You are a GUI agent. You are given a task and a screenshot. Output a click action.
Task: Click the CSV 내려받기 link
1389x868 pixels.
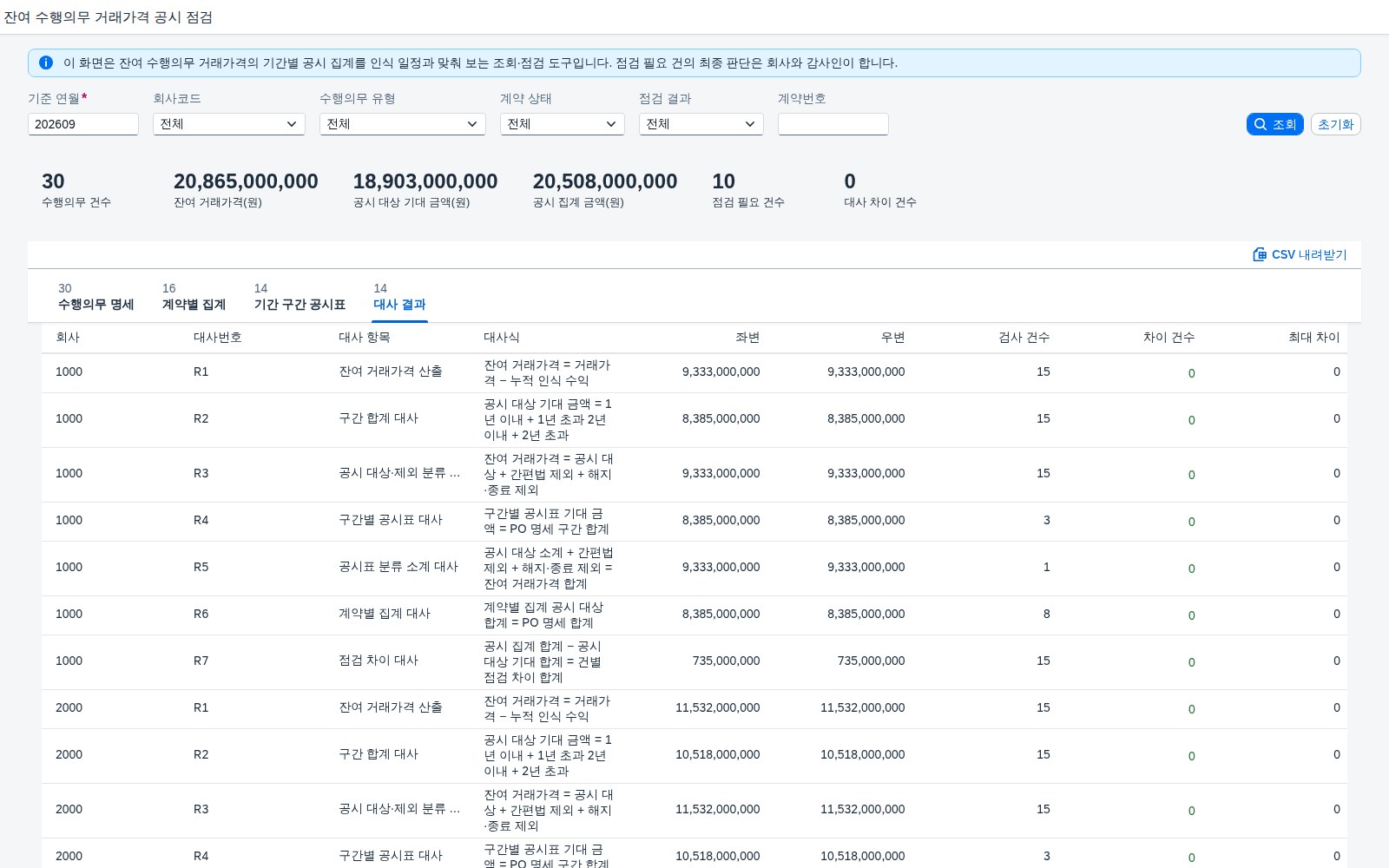[x=1300, y=254]
